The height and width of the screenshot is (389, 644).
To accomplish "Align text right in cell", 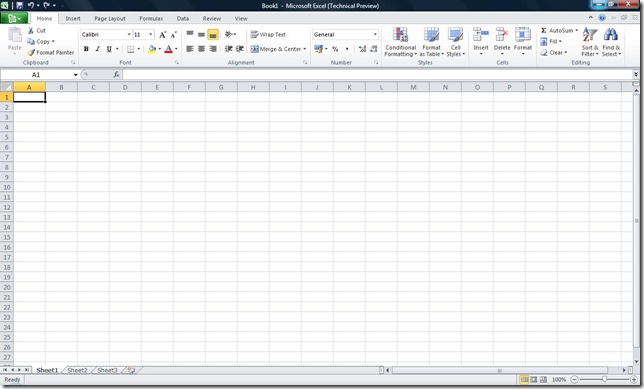I will [213, 49].
